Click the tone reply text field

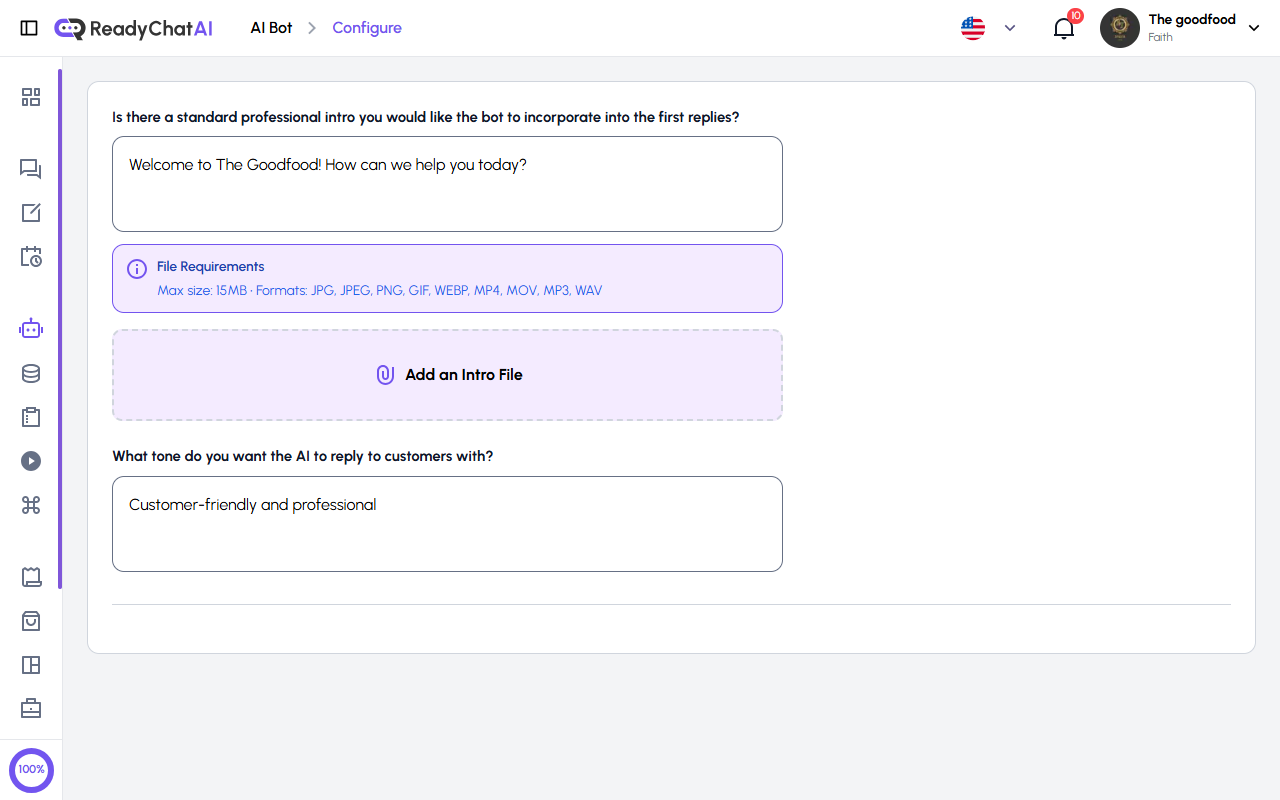coord(447,523)
